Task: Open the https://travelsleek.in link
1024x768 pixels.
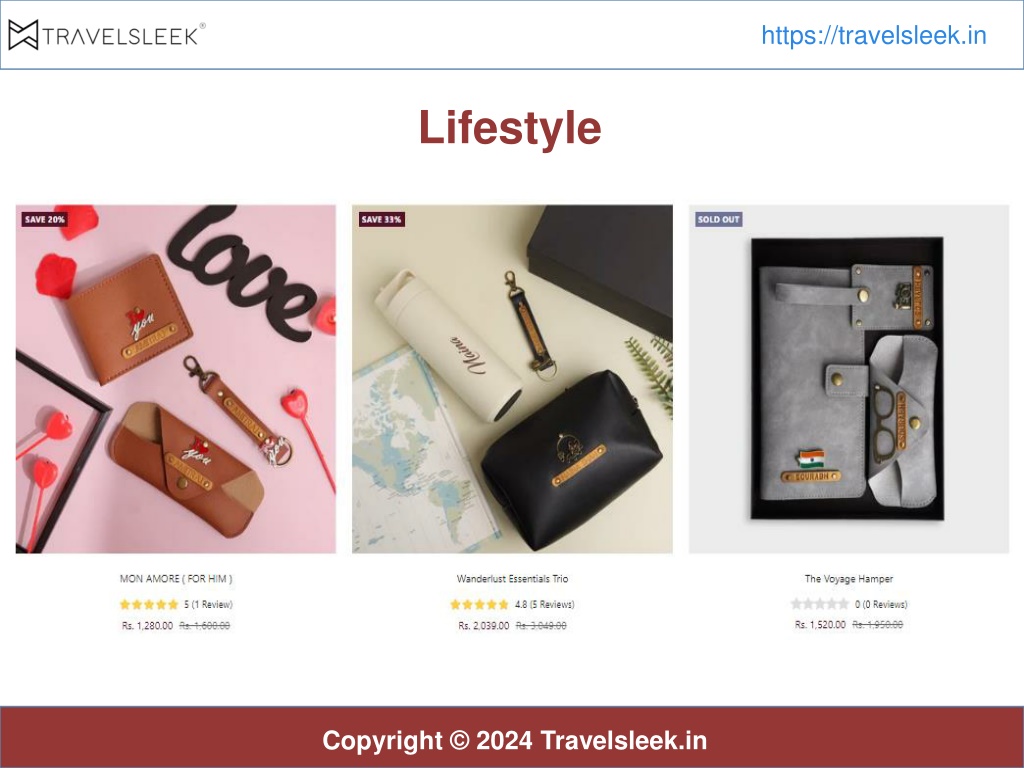Action: coord(874,35)
